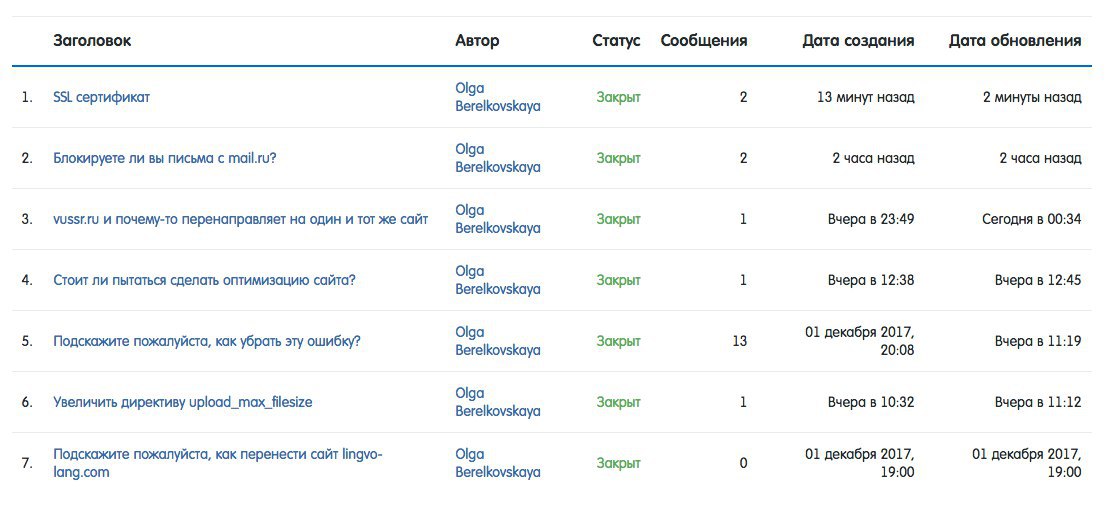The image size is (1109, 510).
Task: Click author Olga Berelkovskaya in row 7
Action: pos(498,463)
